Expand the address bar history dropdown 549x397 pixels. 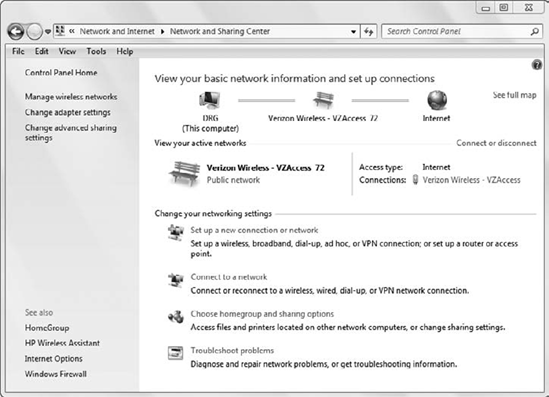354,32
